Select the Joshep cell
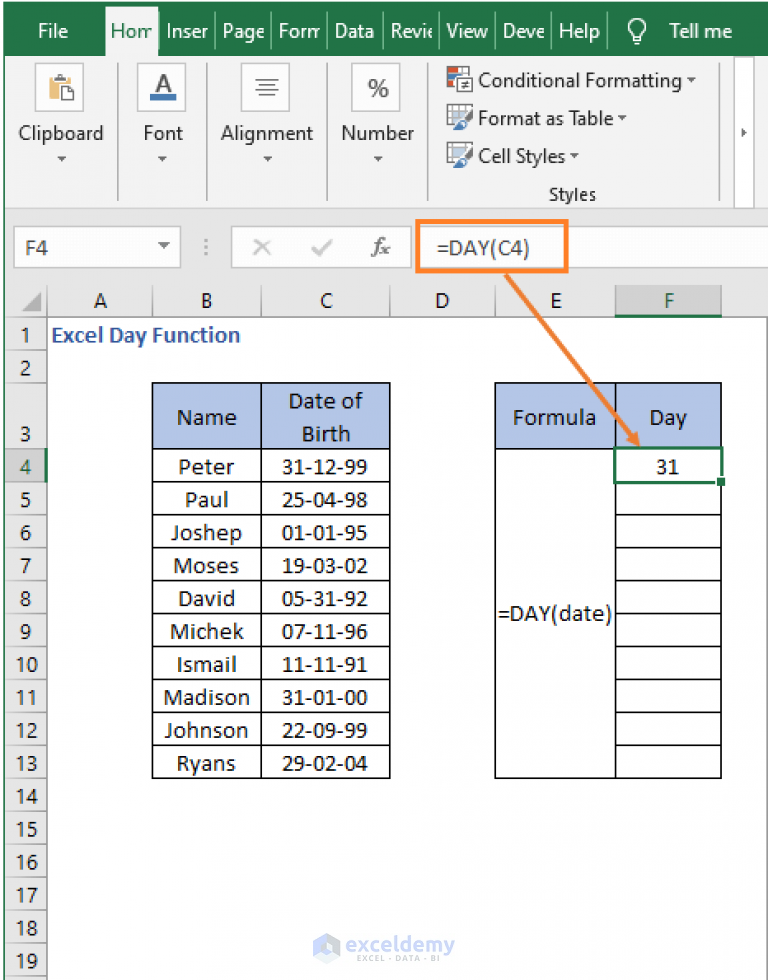 206,532
